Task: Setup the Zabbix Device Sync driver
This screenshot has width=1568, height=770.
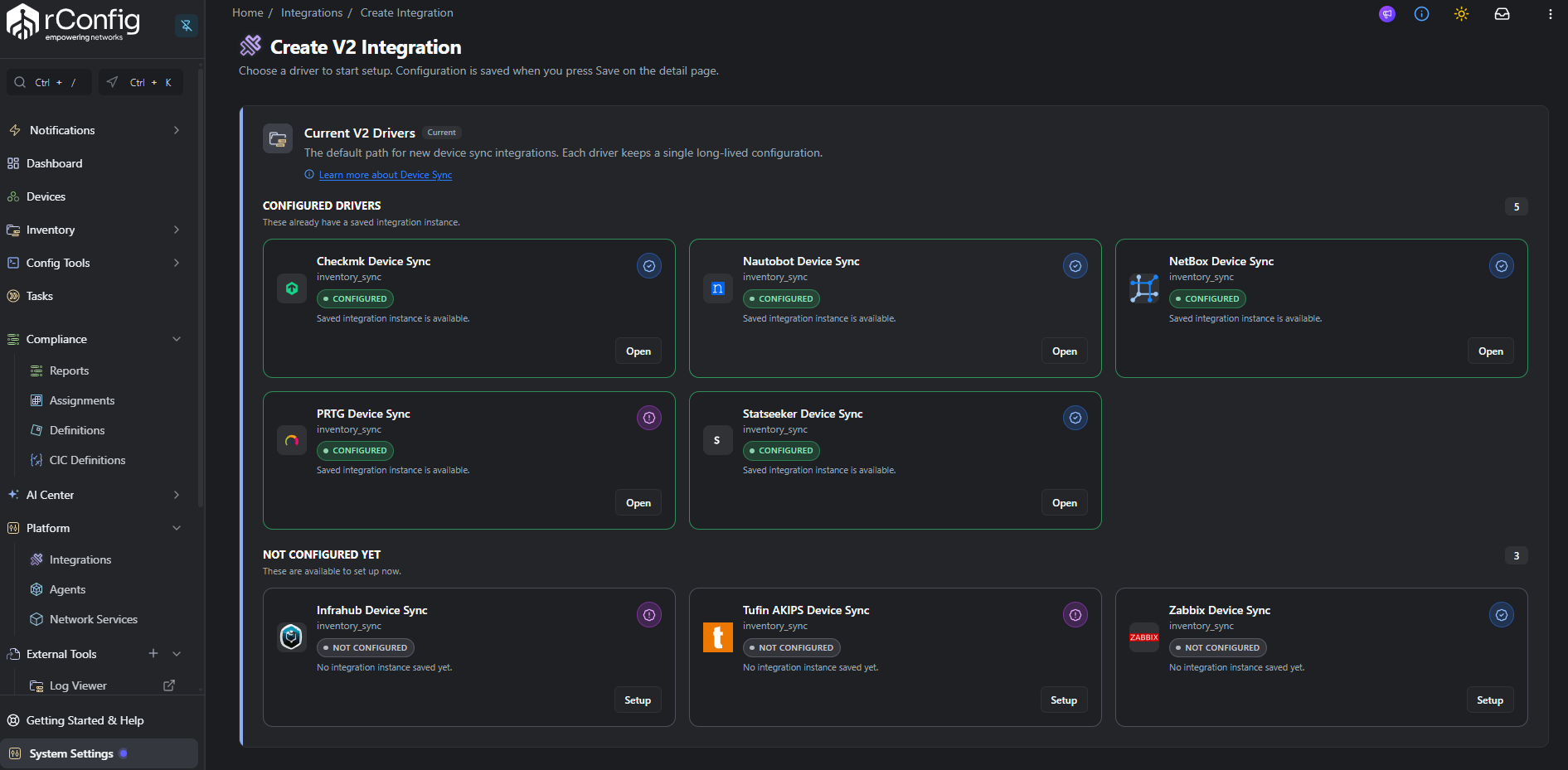Action: 1490,700
